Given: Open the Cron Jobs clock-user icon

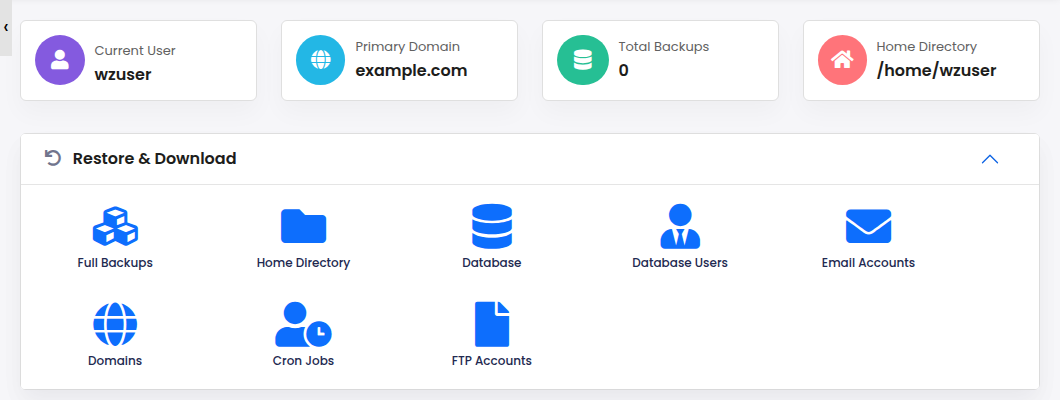Looking at the screenshot, I should pyautogui.click(x=304, y=324).
